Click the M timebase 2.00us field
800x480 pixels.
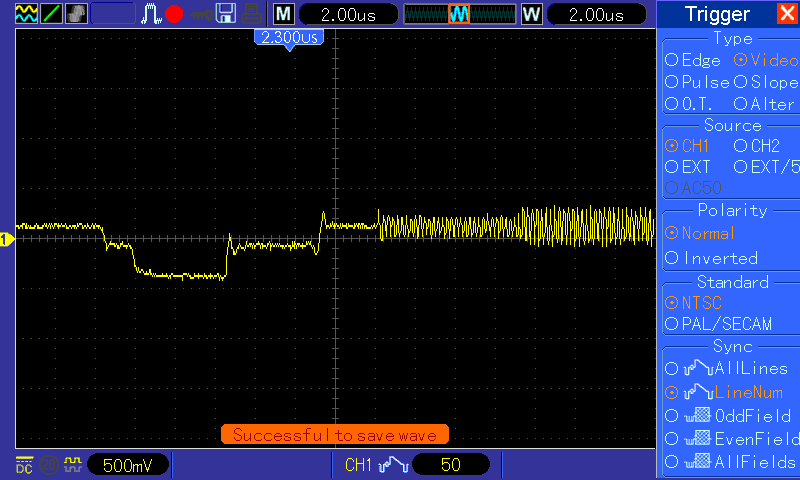[348, 14]
